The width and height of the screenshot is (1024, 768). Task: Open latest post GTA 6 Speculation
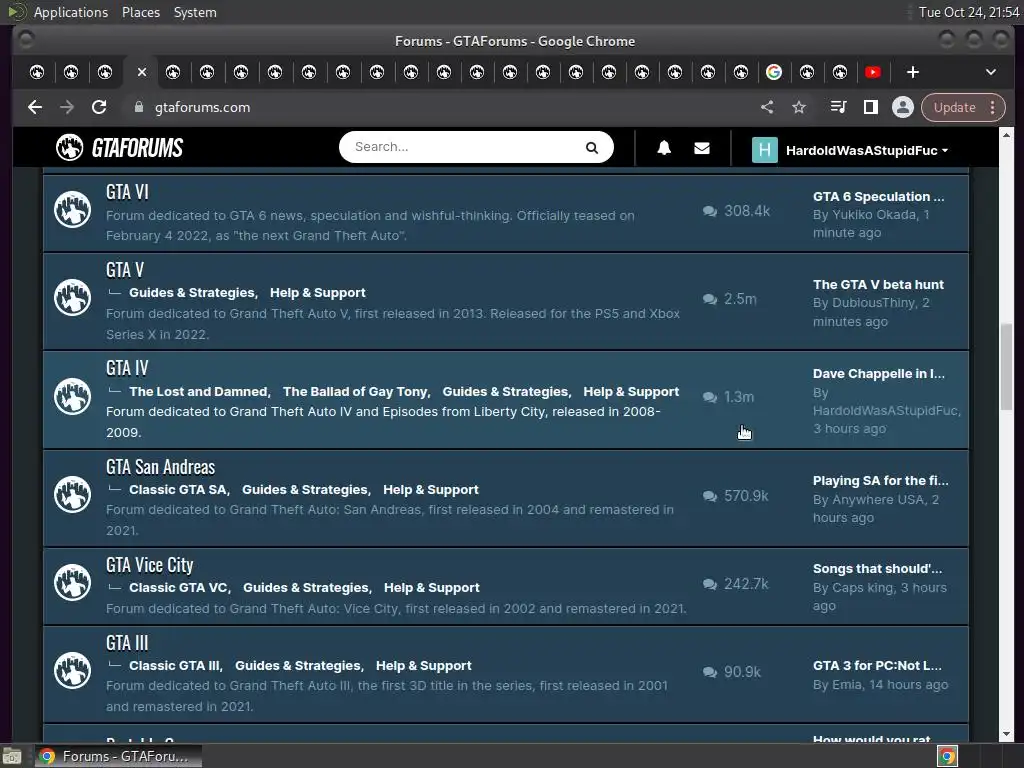pos(878,197)
